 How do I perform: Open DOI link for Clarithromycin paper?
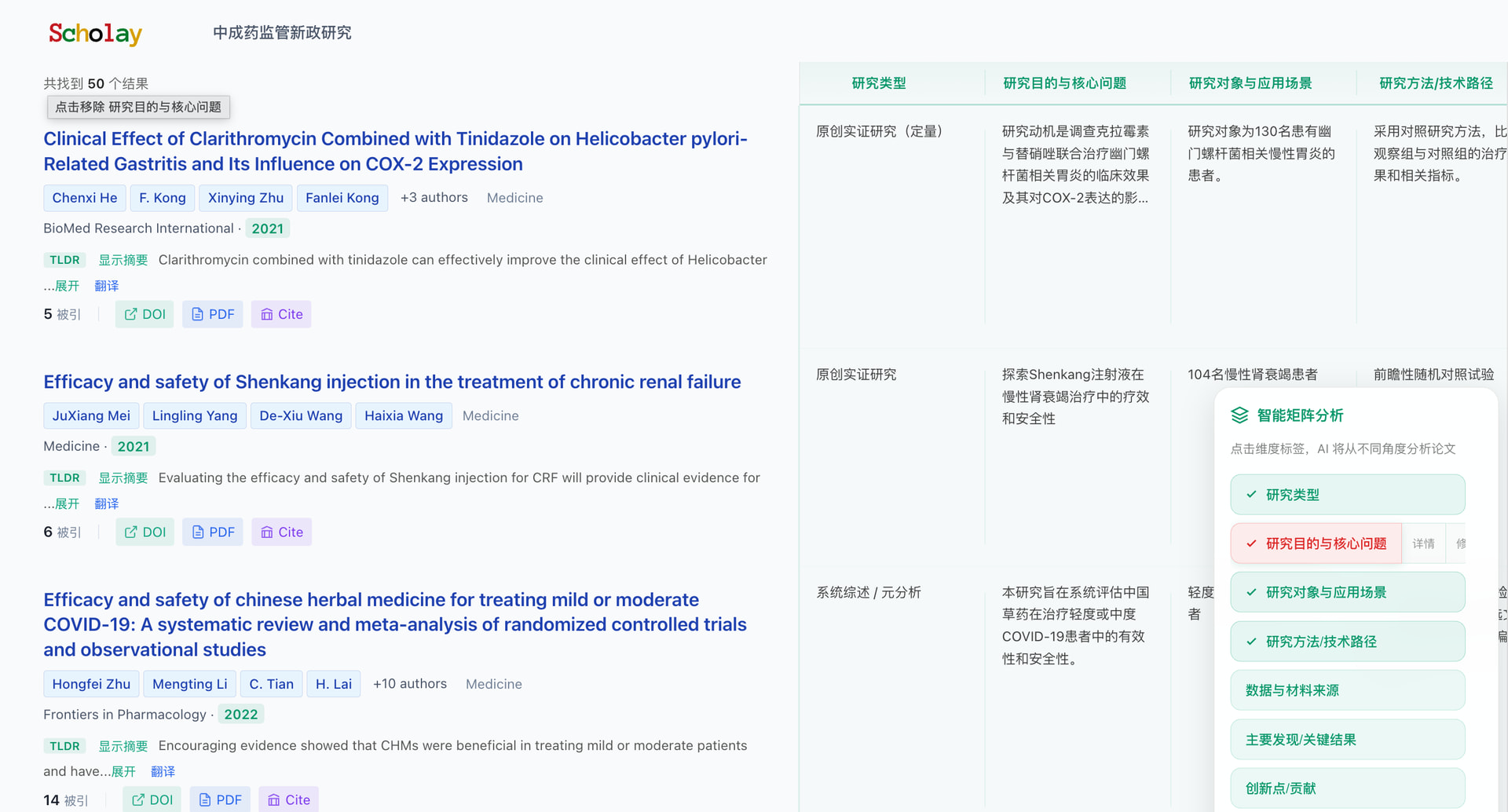145,314
